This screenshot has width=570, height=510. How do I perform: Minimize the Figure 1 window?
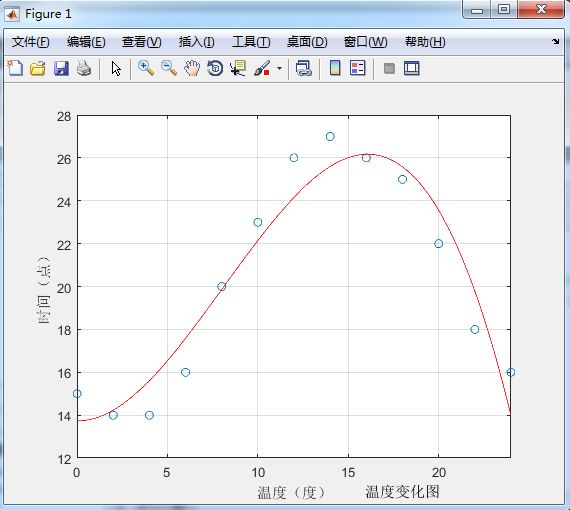pyautogui.click(x=477, y=10)
